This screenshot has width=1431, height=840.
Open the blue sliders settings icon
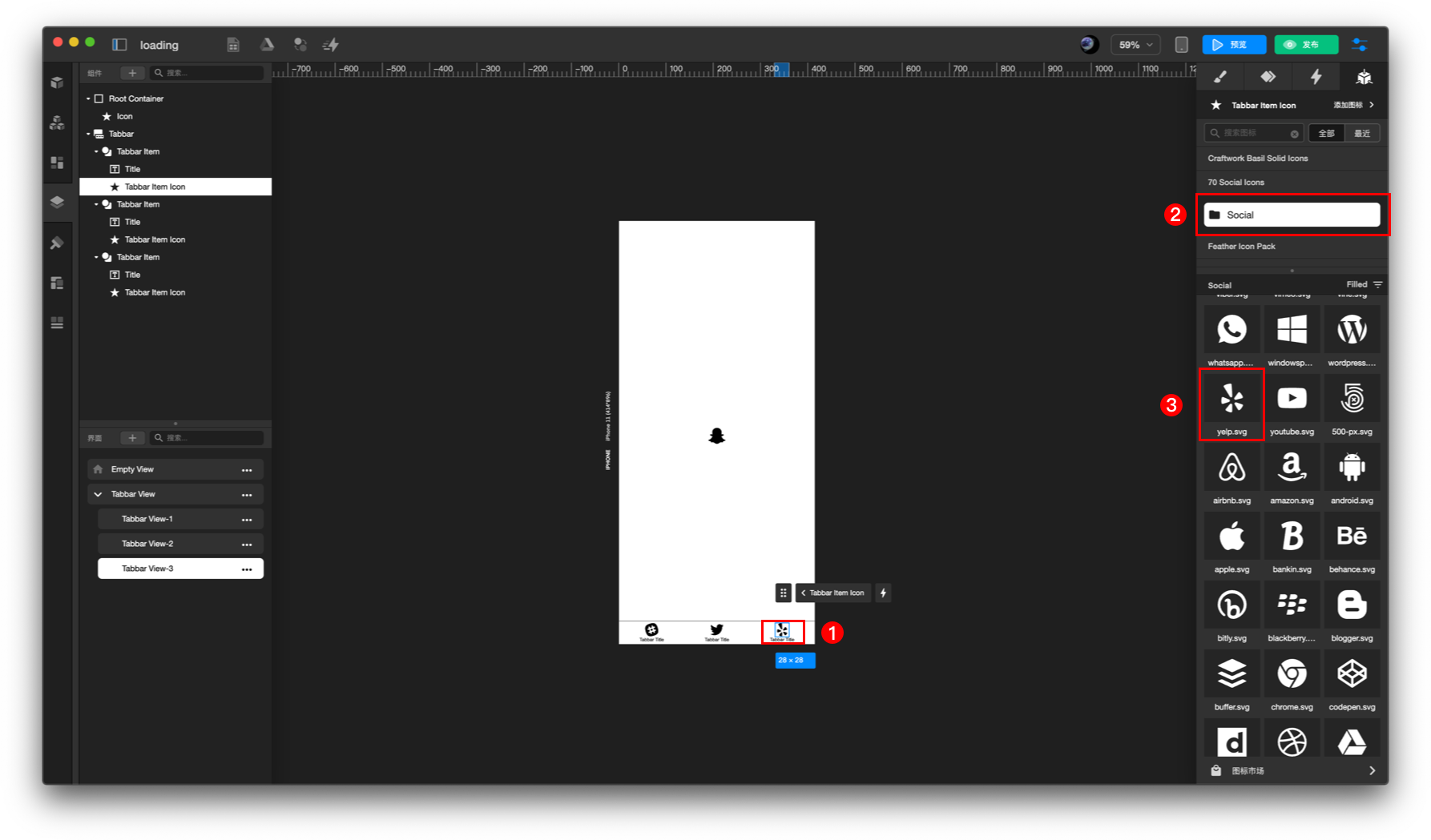1360,45
